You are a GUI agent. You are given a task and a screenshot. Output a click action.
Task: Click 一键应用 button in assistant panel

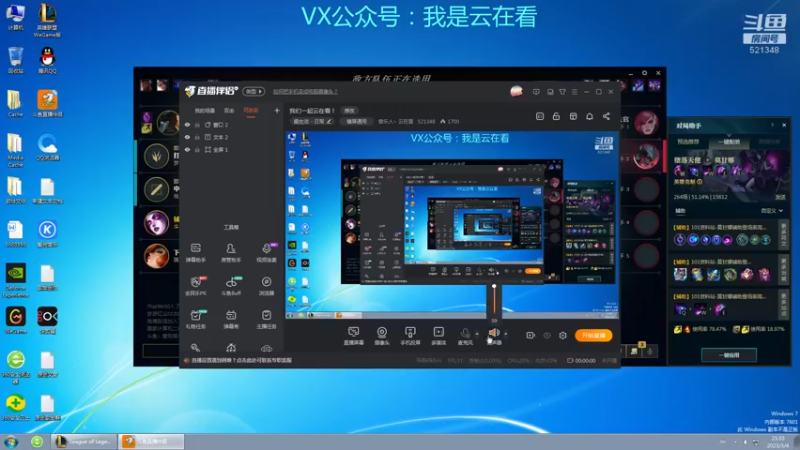point(729,355)
